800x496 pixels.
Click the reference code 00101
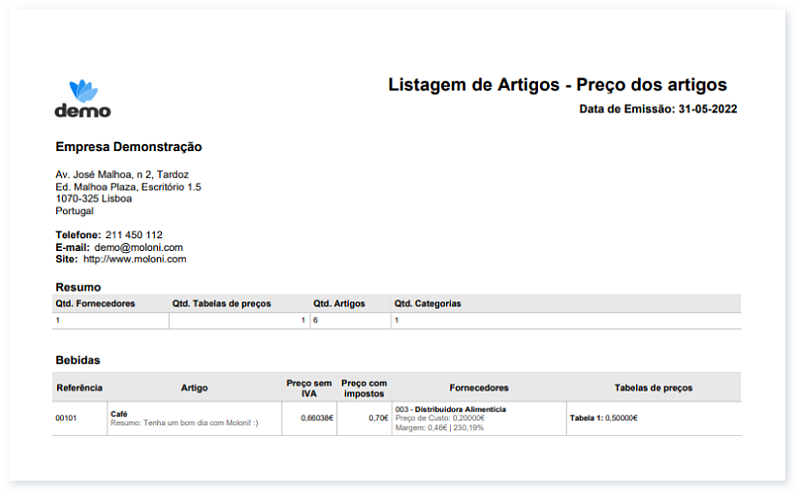click(67, 418)
